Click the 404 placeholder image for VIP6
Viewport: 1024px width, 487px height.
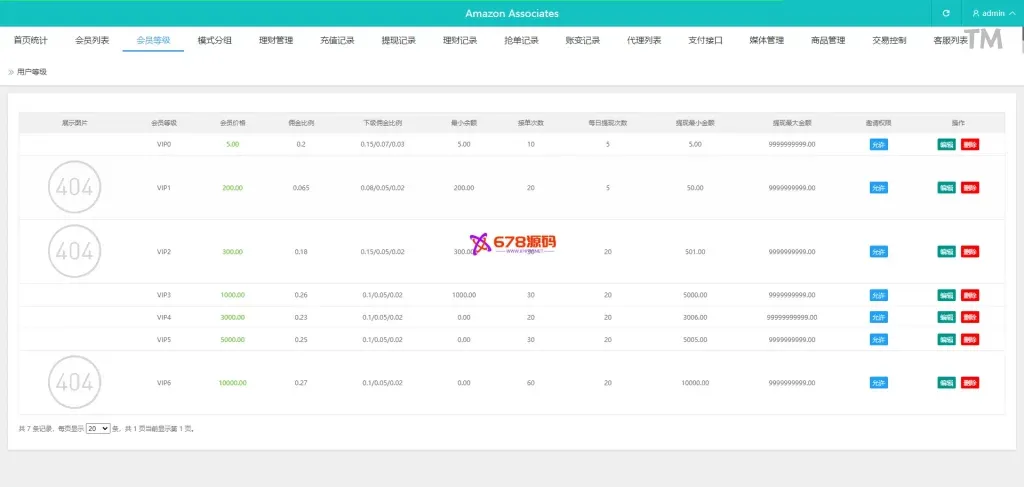coord(75,383)
